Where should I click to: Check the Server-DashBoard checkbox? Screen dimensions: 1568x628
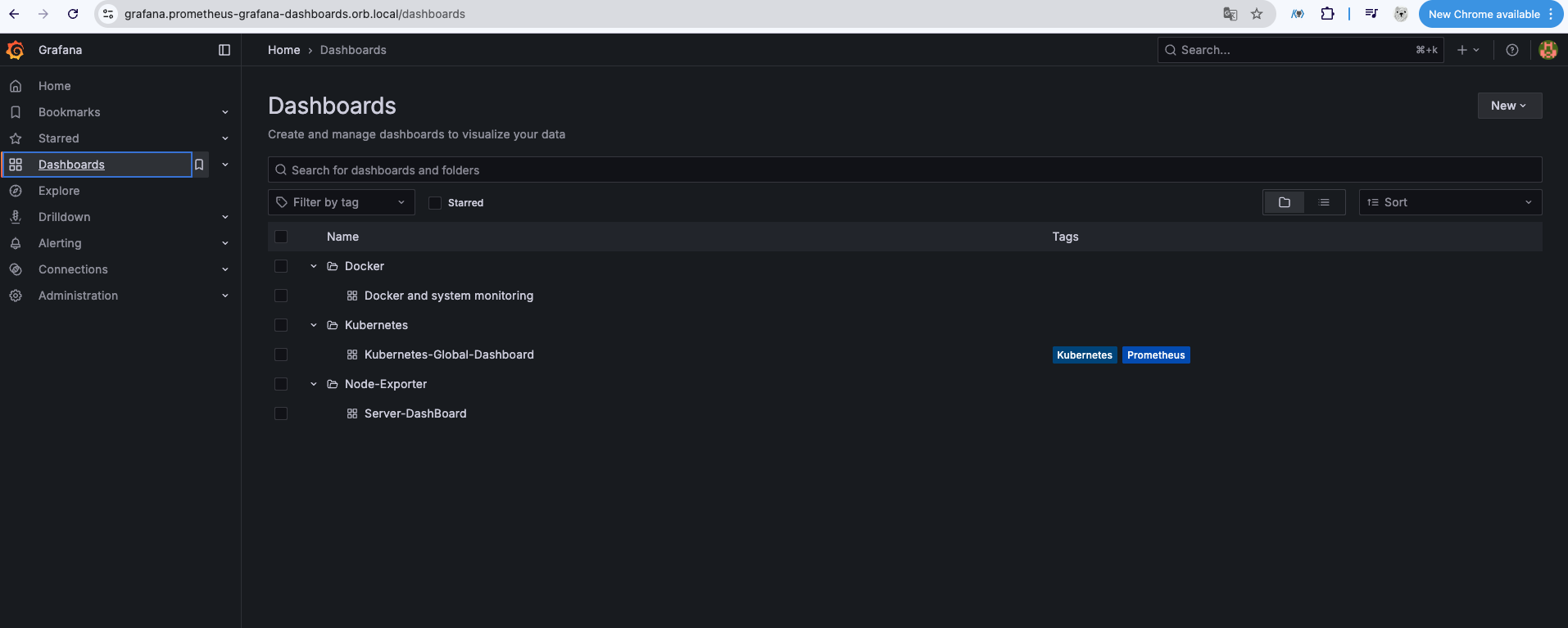tap(281, 413)
